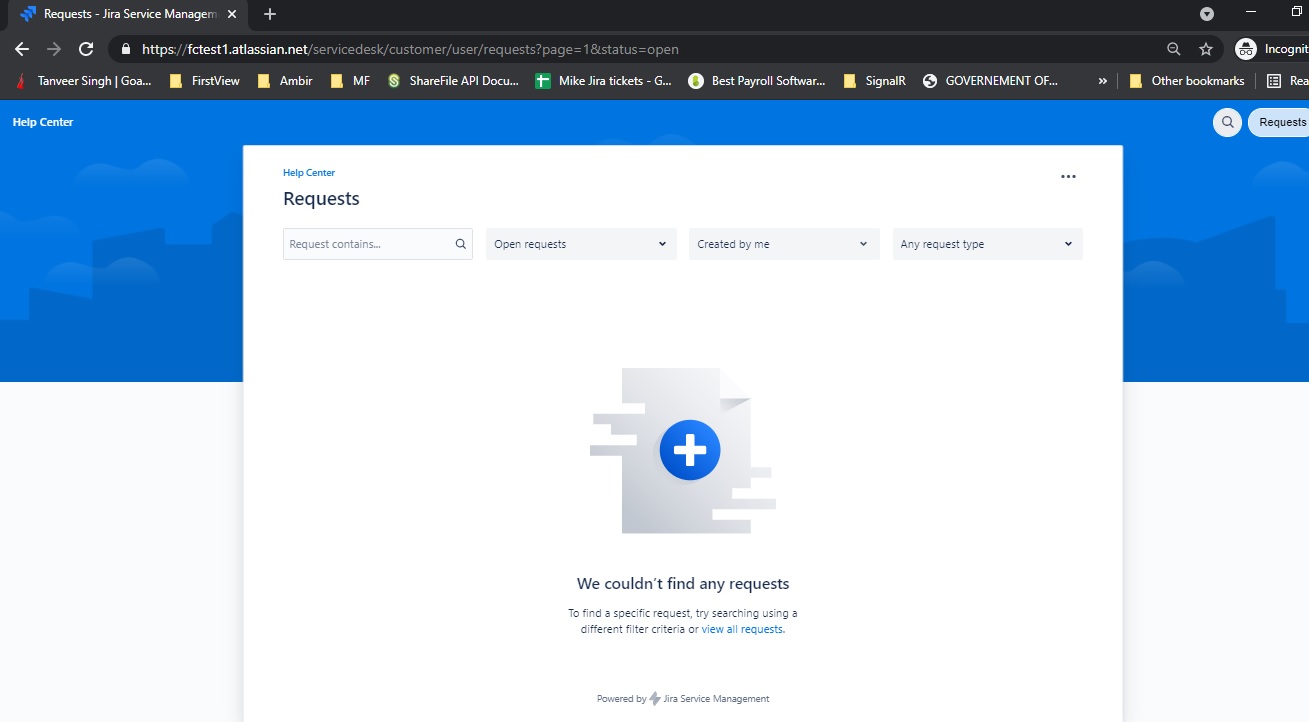
Task: Show more bookmarks with the double chevron
Action: 1102,81
